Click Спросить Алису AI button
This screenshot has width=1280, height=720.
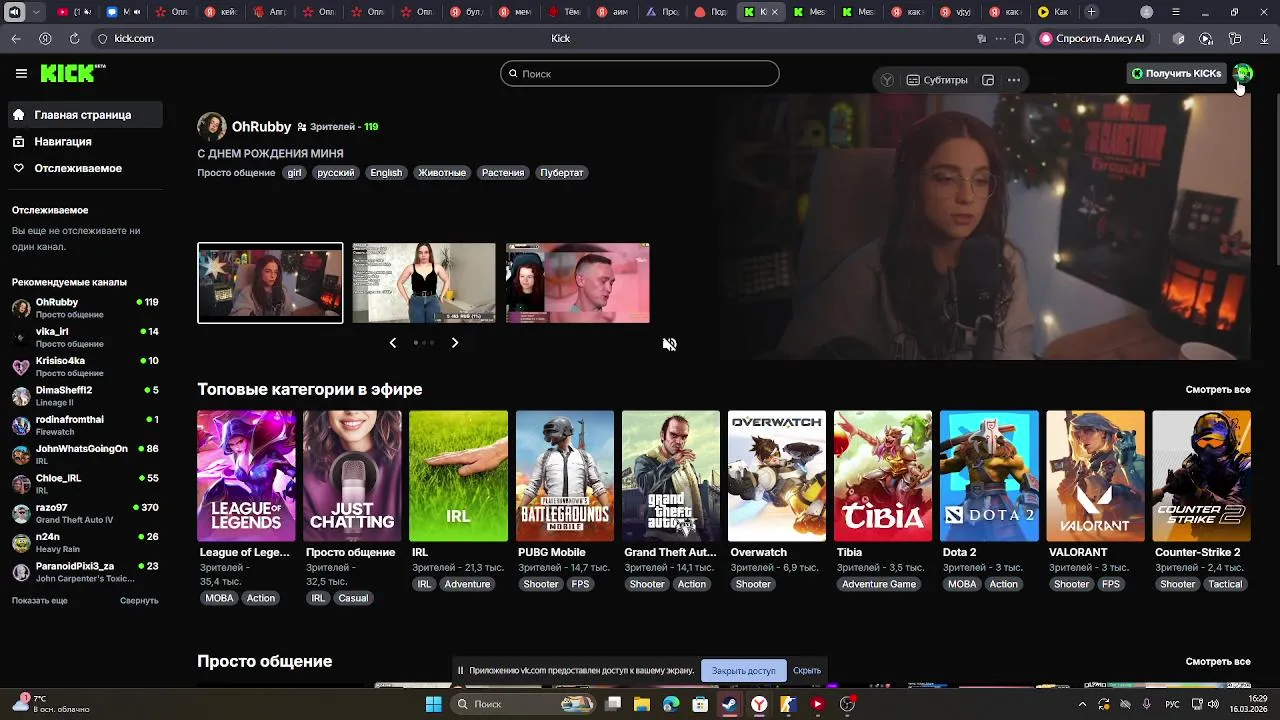(1092, 38)
